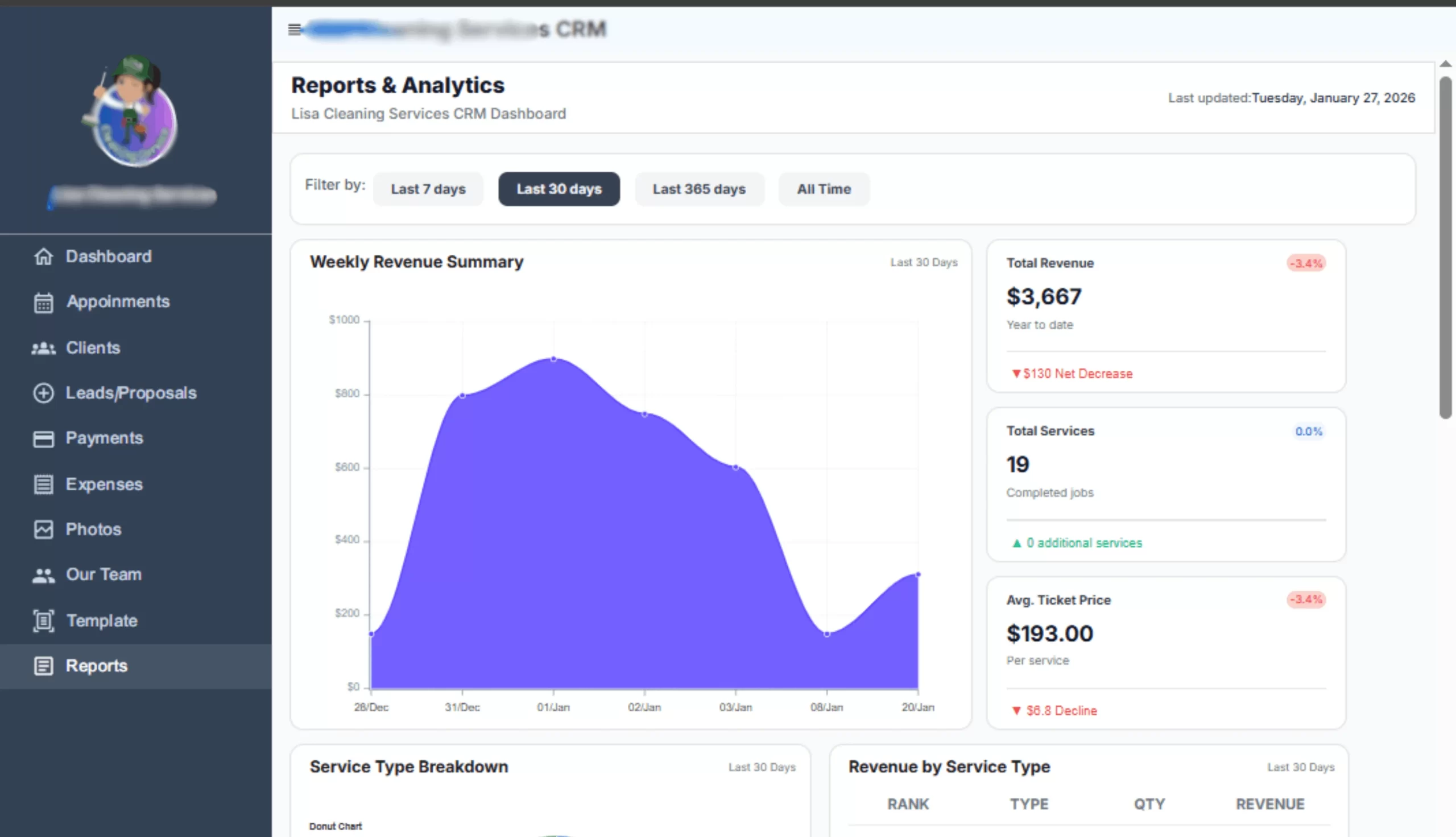
Task: Show All Time data
Action: click(823, 189)
